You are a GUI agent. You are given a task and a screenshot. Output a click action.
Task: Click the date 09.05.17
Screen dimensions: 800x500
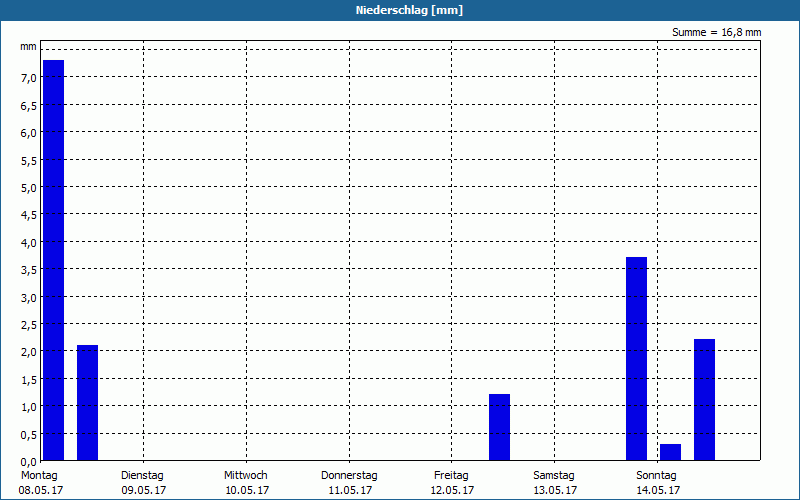pos(144,491)
